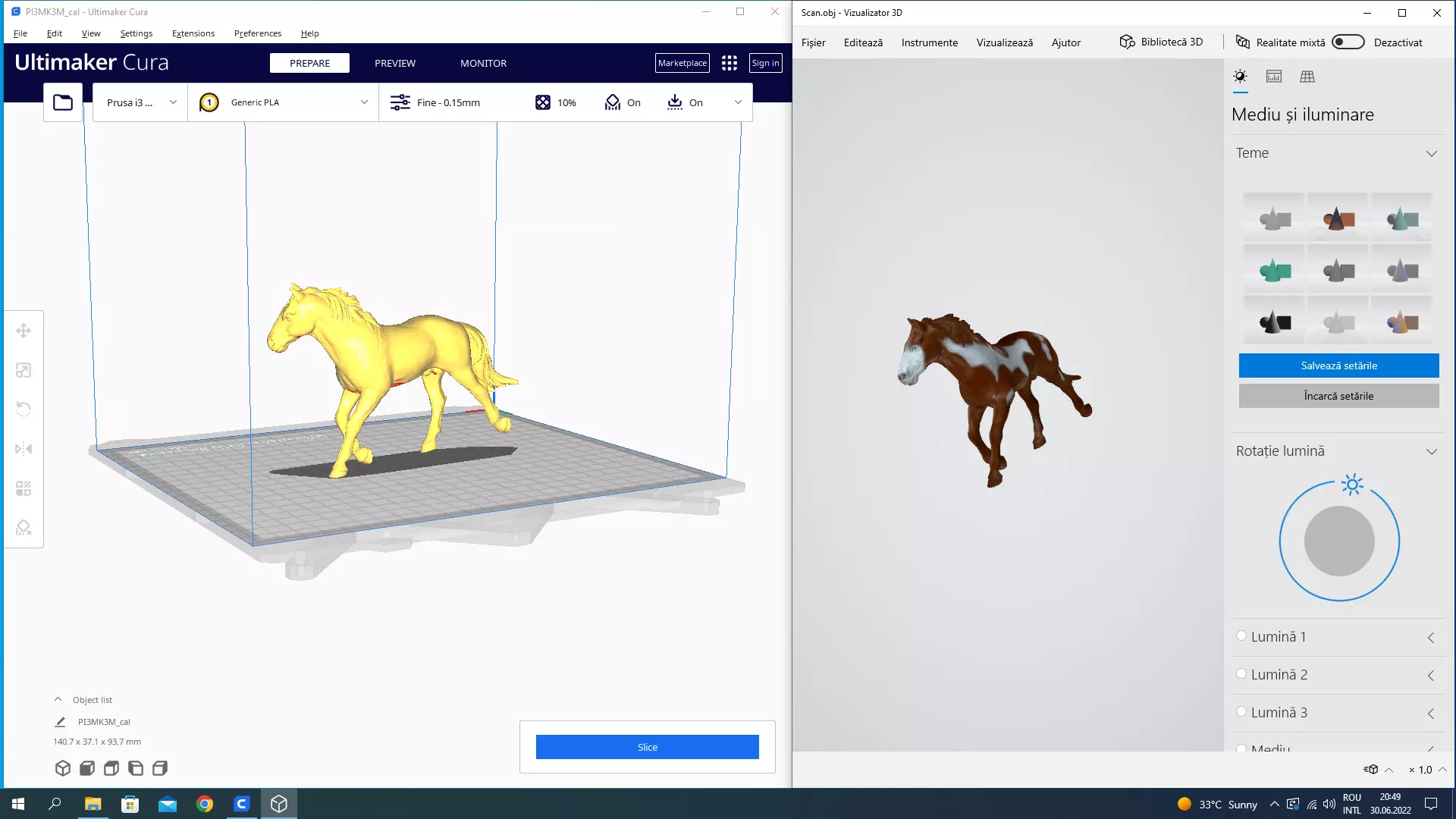Select the Move tool in Cura sidebar
1456x819 pixels.
tap(24, 331)
